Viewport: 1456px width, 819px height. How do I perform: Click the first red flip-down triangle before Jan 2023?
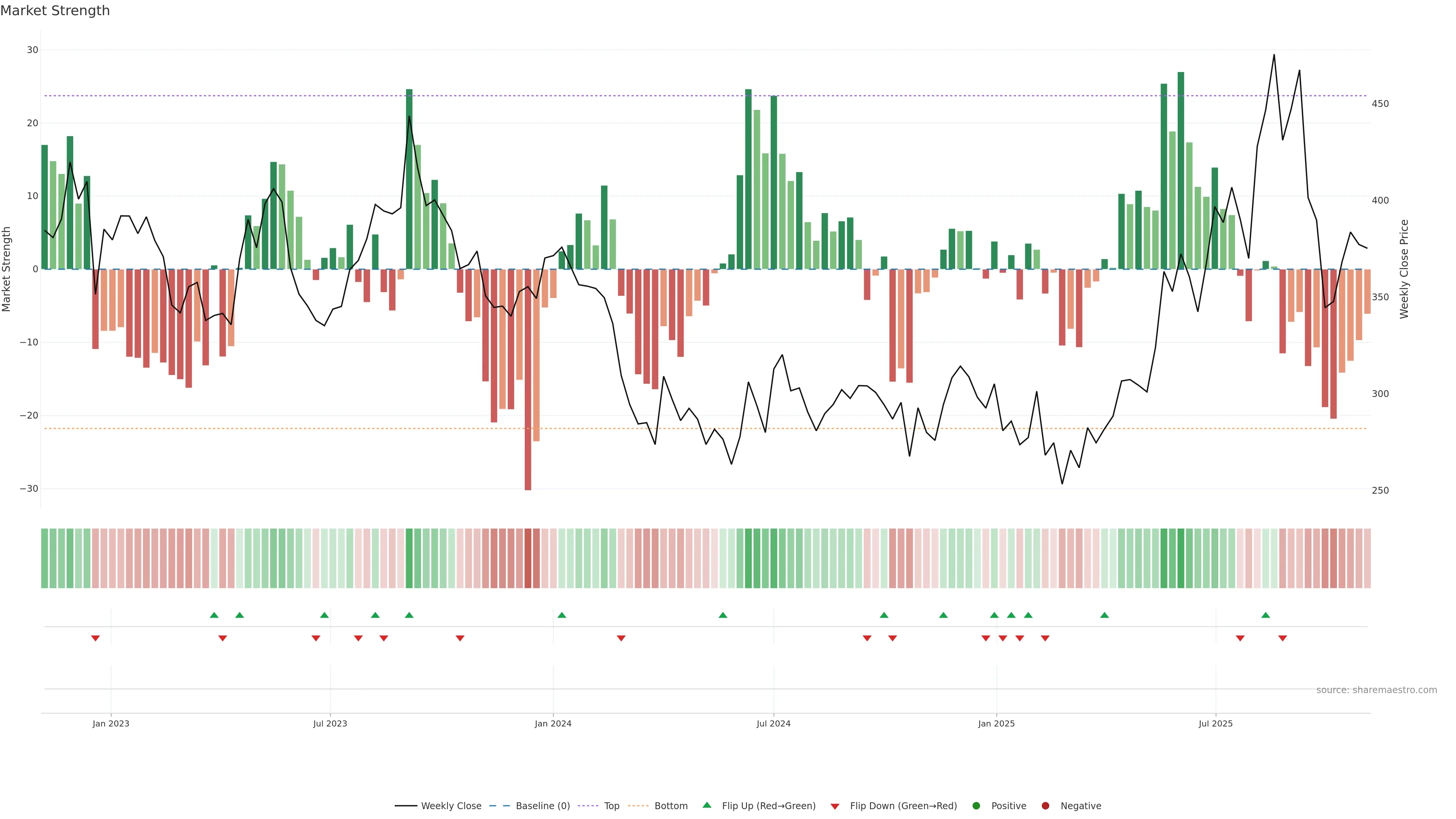96,638
